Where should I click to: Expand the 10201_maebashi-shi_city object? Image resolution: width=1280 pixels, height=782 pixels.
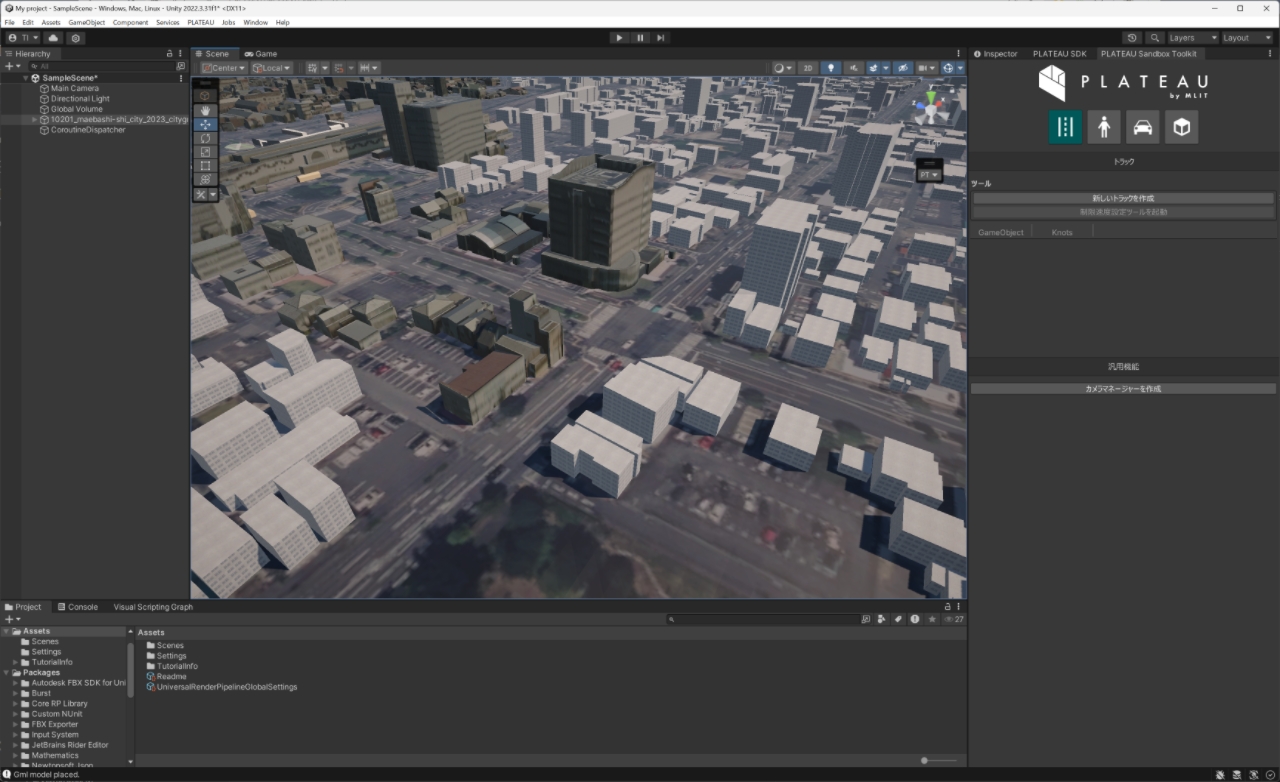point(35,119)
